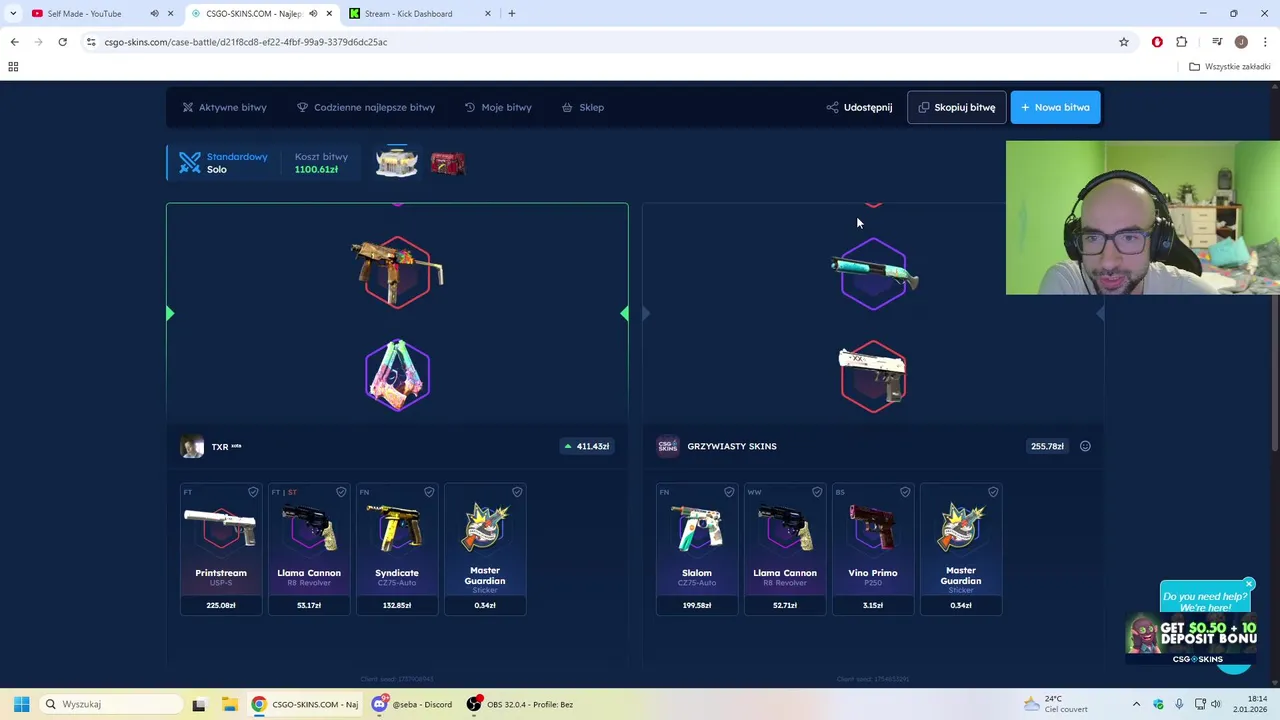
Task: Bookmark this page with the star icon
Action: (x=1124, y=42)
